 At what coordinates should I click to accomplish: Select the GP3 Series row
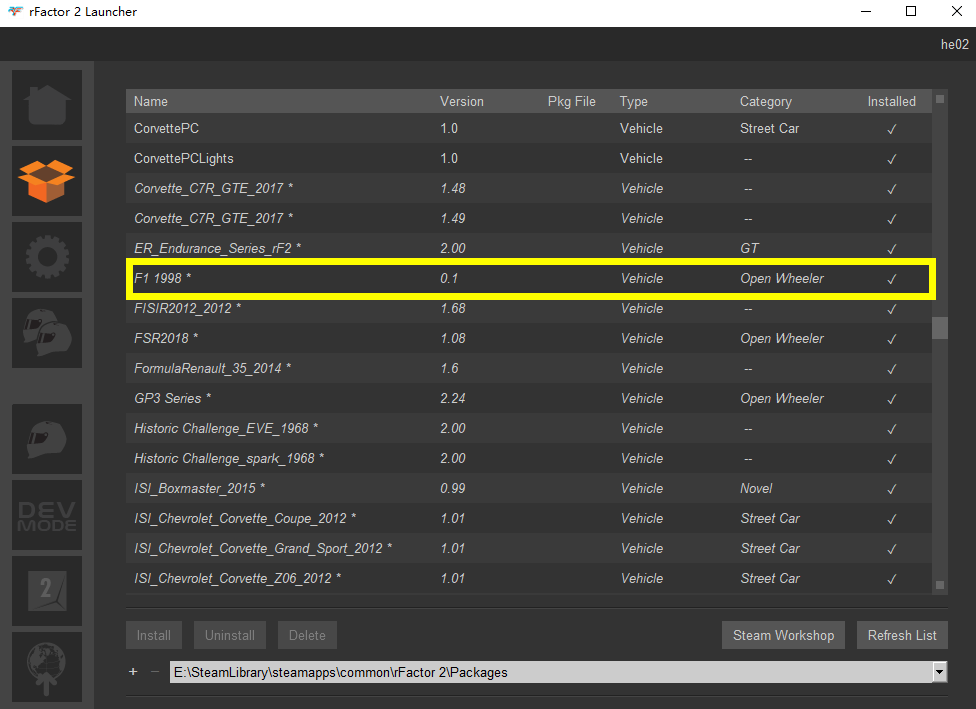click(x=528, y=398)
